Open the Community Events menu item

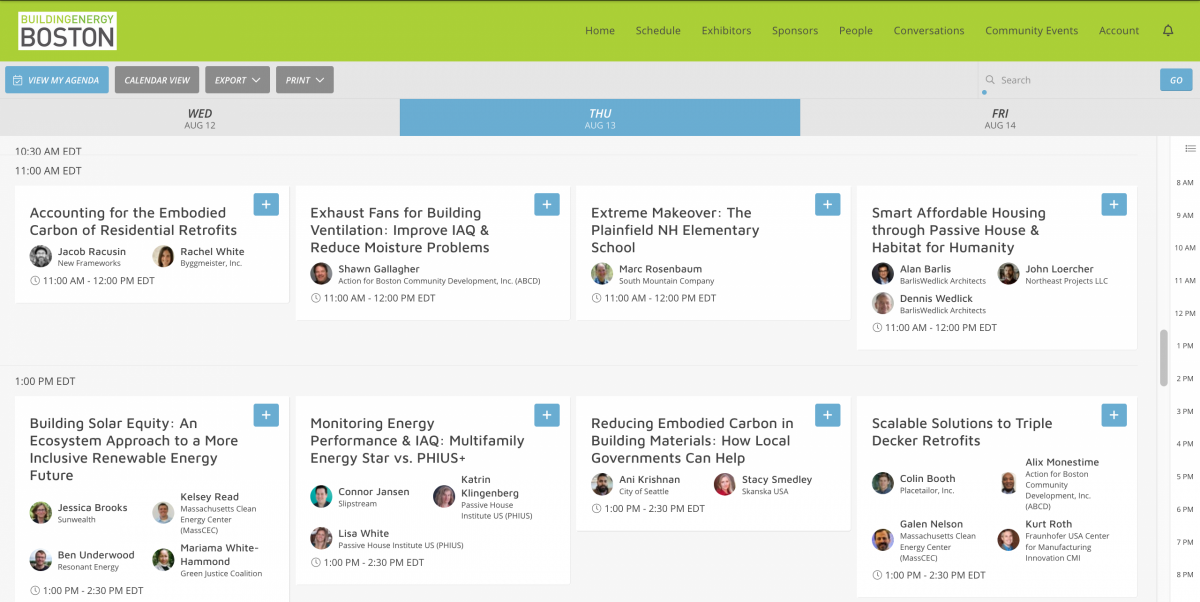coord(1032,31)
